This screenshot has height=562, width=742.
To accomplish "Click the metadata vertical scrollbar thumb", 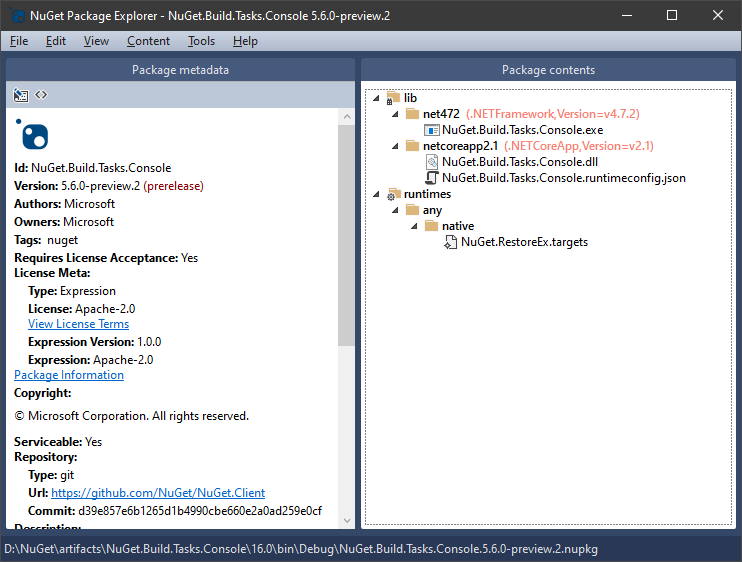I will (346, 235).
